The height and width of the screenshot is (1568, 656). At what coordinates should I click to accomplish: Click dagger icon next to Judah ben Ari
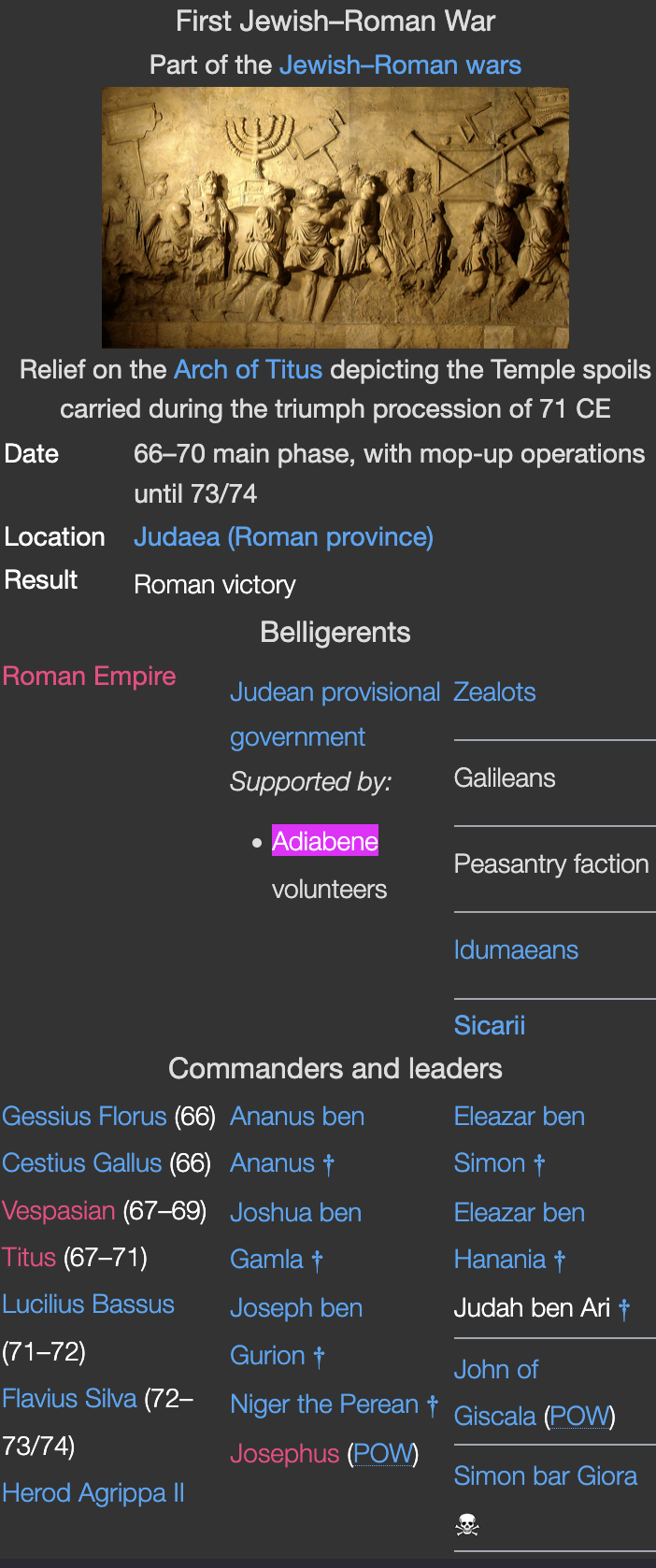coord(624,1309)
